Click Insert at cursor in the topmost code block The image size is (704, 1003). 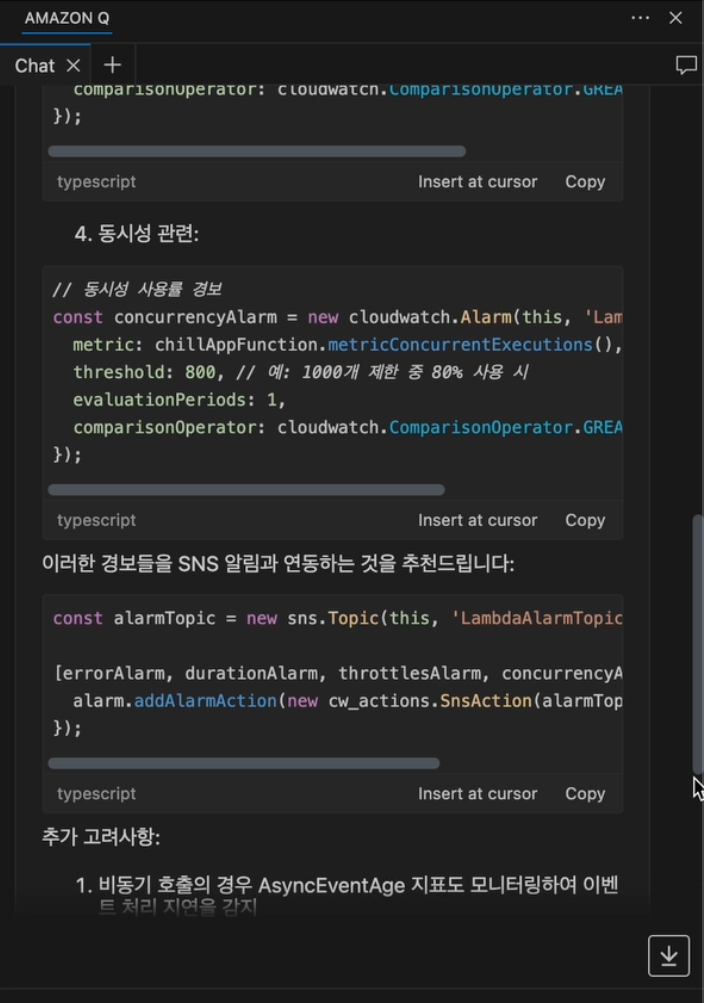click(478, 182)
